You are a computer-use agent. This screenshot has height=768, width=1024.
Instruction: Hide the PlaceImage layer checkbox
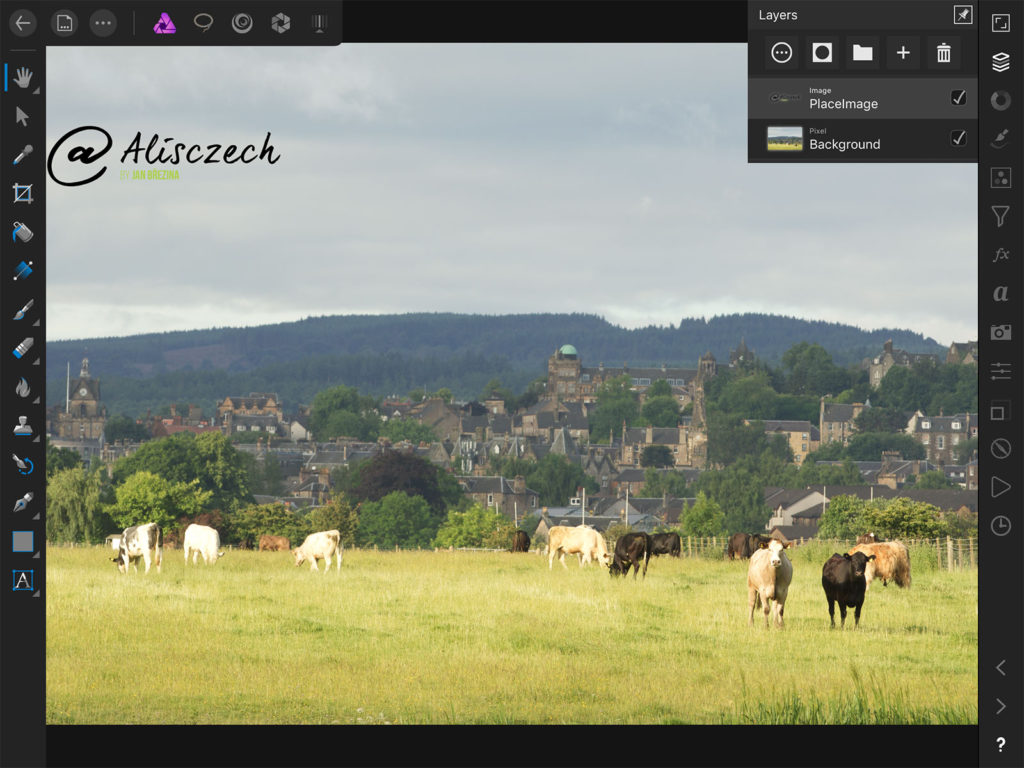pos(958,98)
